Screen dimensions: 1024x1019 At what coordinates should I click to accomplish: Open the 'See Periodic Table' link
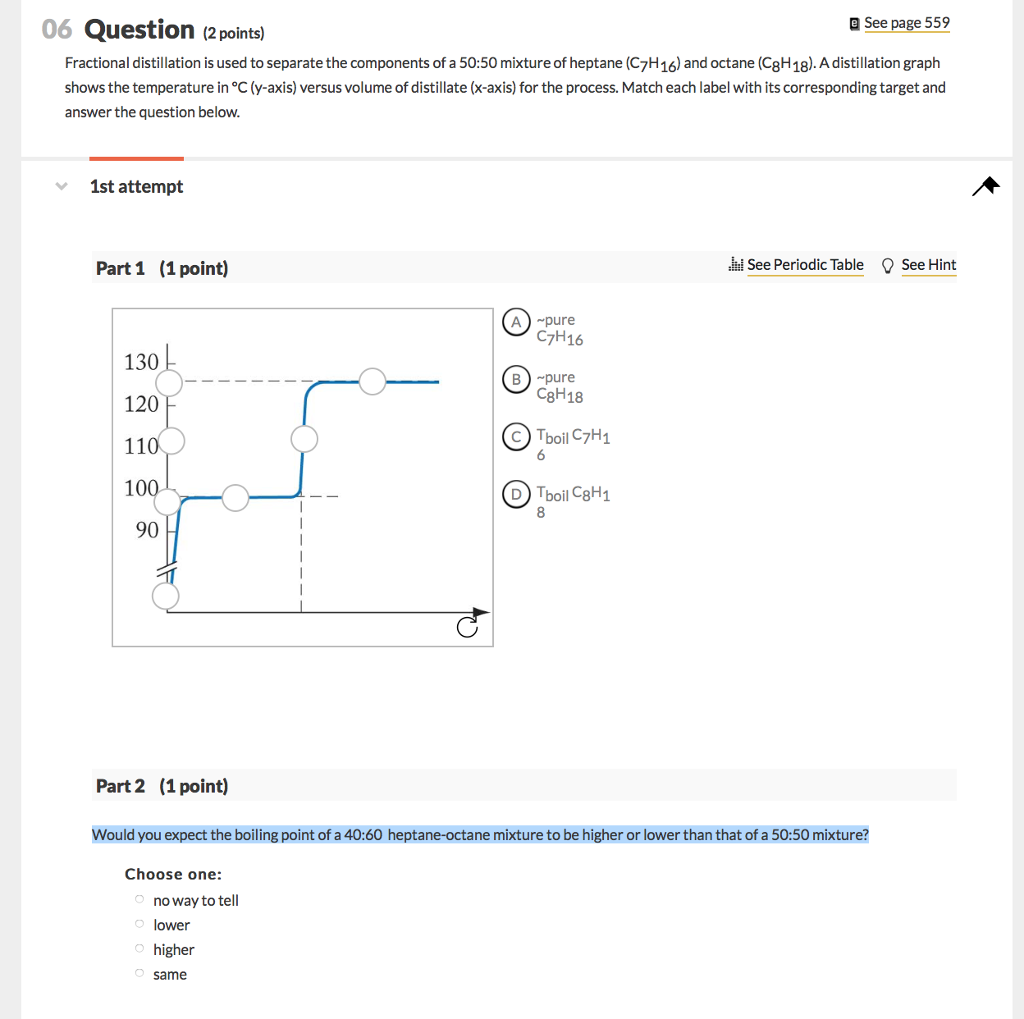point(806,265)
